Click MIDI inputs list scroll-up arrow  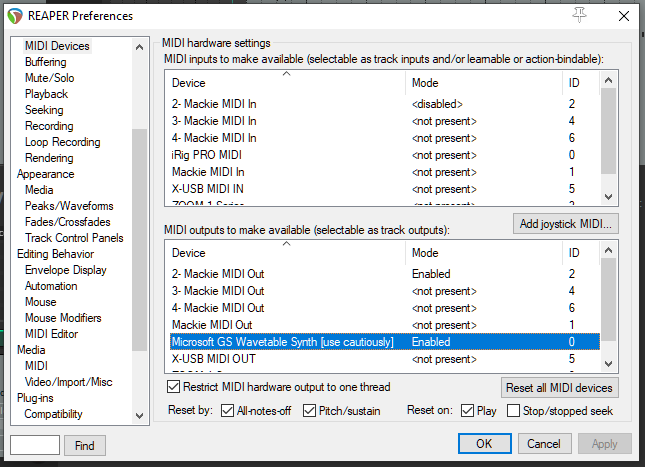click(608, 80)
